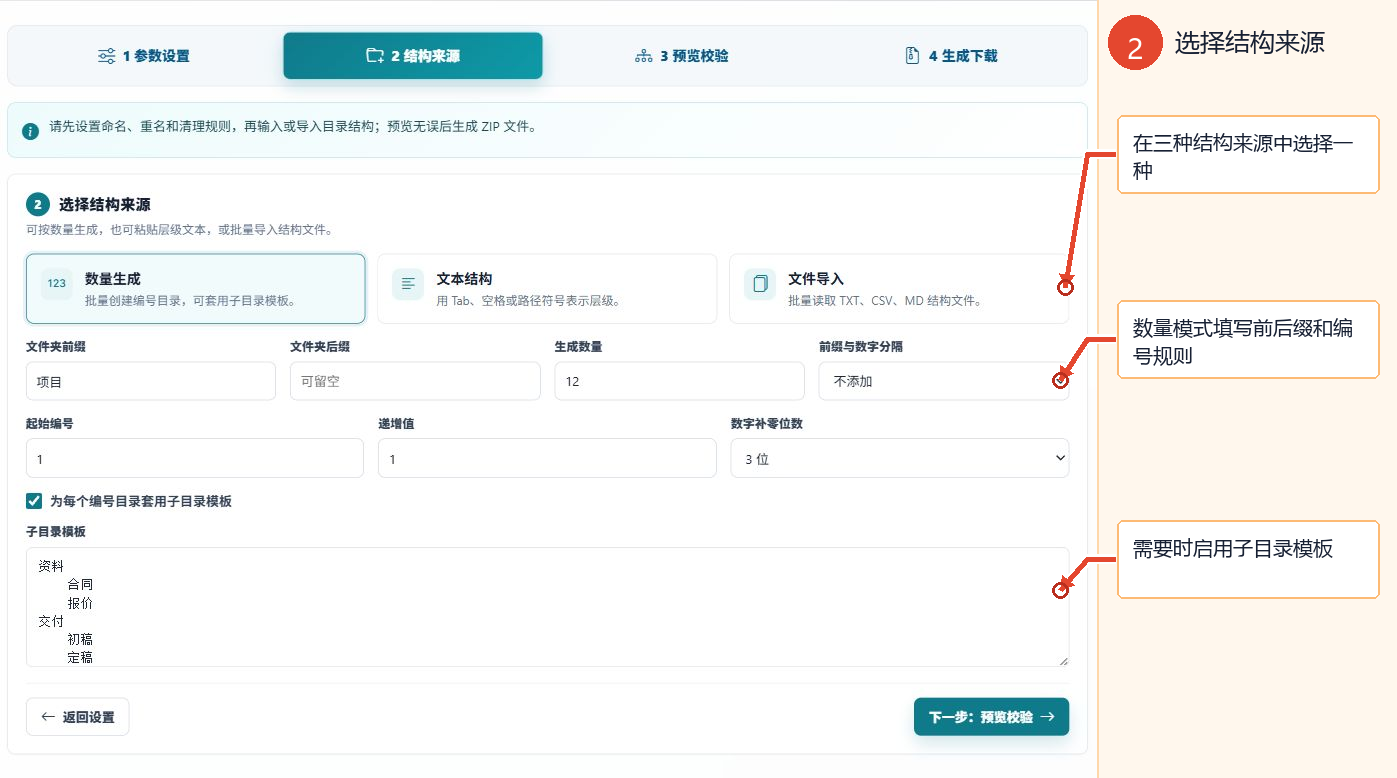The image size is (1397, 778).
Task: Click the 文件夹前缀 input containing 项目
Action: pyautogui.click(x=151, y=381)
